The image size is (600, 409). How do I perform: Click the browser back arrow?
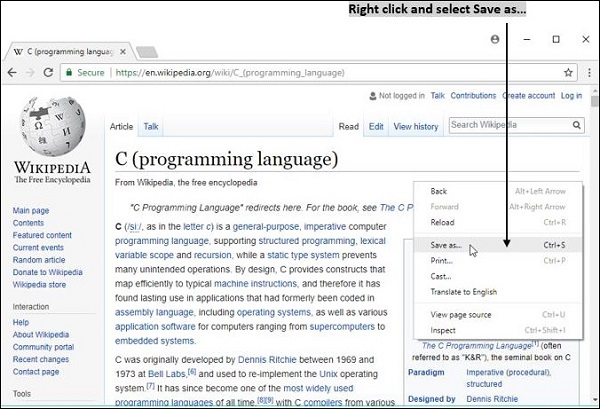pyautogui.click(x=12, y=72)
